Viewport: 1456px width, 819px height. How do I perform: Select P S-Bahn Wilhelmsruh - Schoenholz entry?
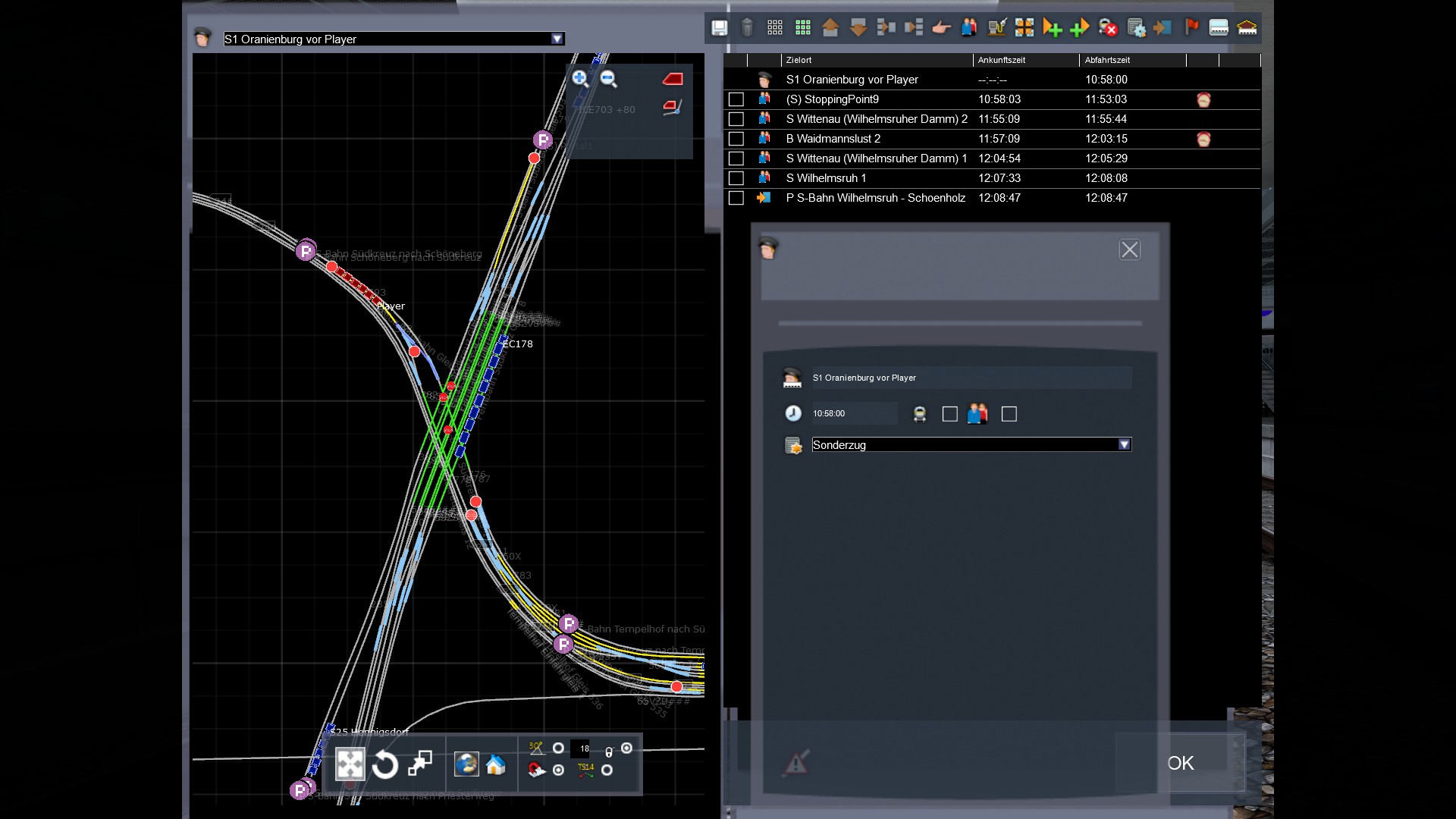(875, 198)
